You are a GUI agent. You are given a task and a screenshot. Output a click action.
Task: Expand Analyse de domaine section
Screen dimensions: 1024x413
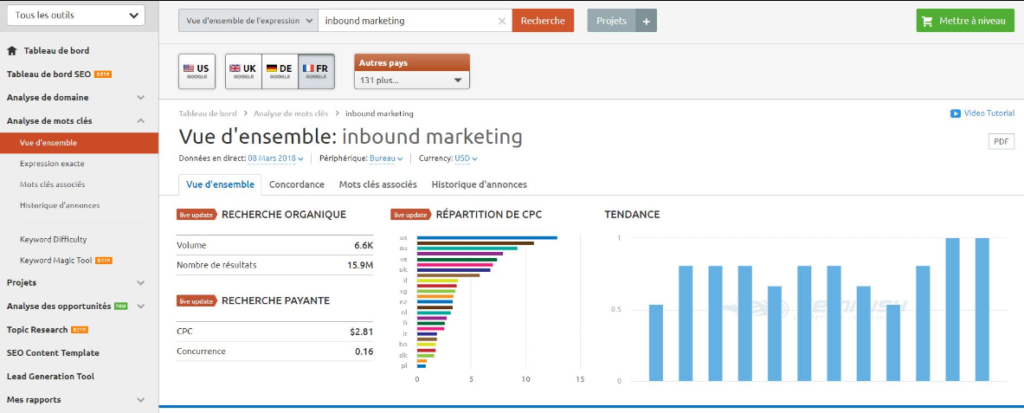(140, 97)
